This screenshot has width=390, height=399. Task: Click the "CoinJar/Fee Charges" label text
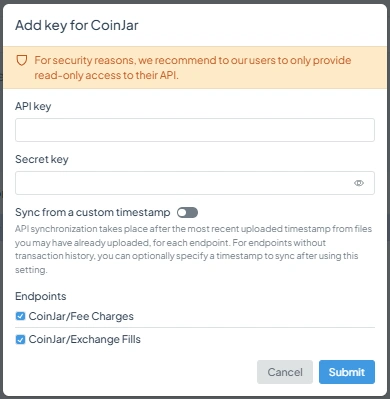point(81,316)
